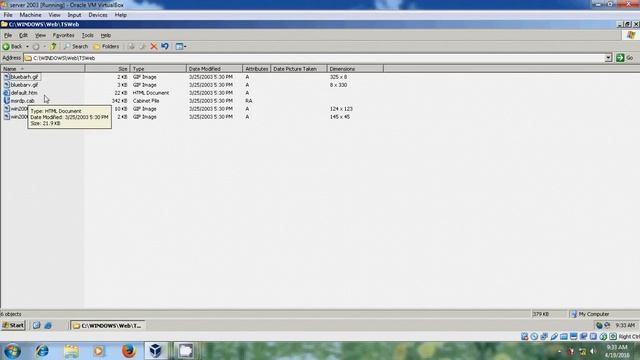This screenshot has width=640, height=360.
Task: Click the Move To toolbar icon
Action: [x=131, y=47]
